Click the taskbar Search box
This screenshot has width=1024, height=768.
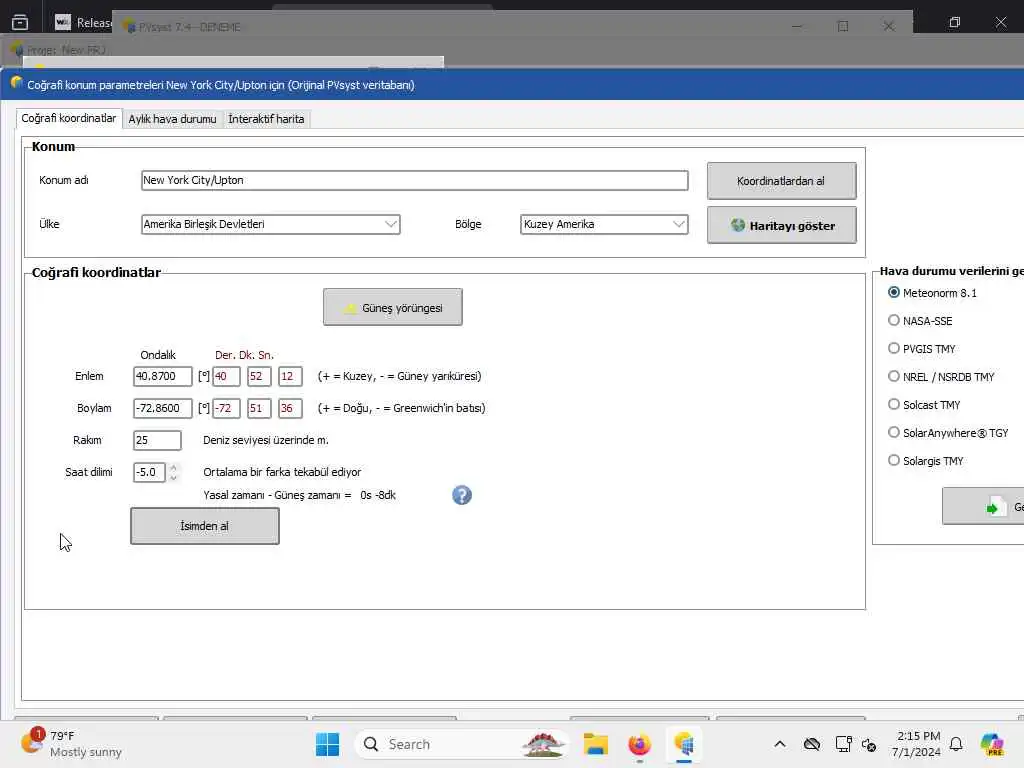(x=461, y=744)
